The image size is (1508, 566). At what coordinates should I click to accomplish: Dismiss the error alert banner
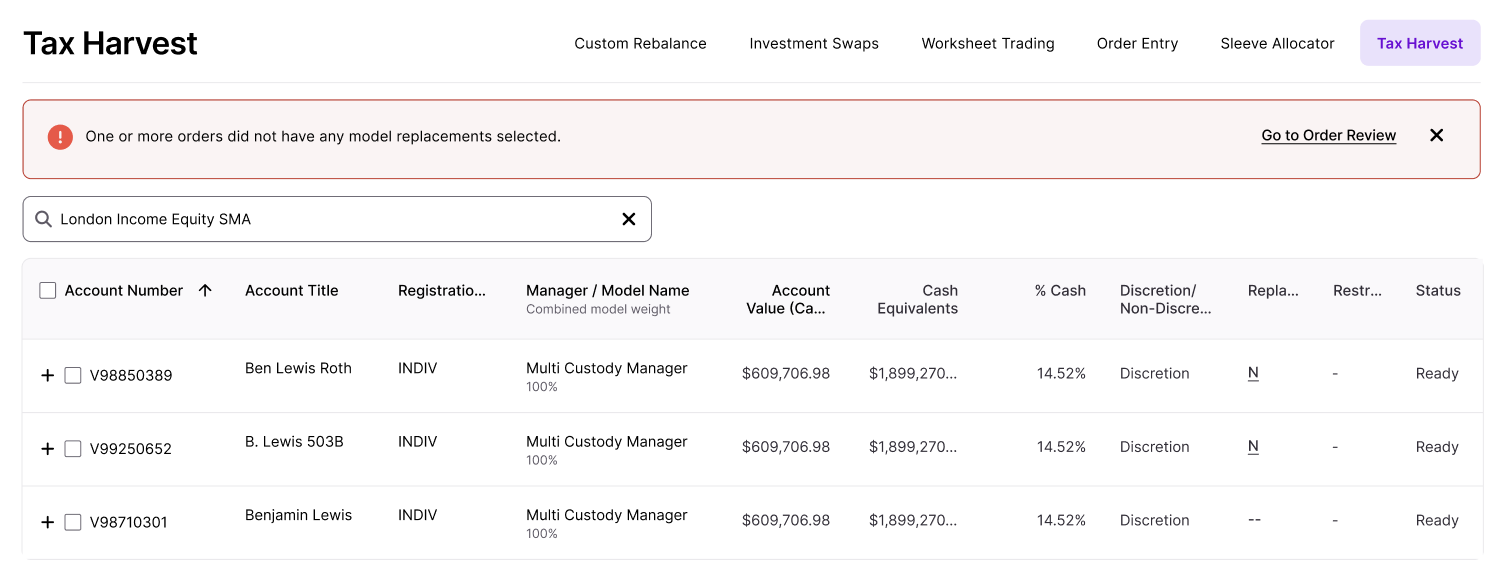[x=1436, y=135]
